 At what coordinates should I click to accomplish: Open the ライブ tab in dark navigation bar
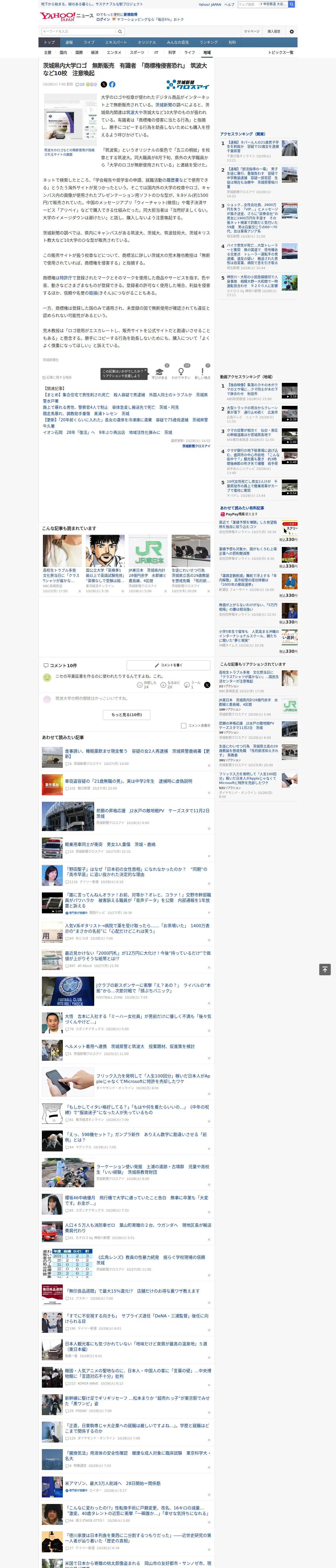tap(89, 43)
